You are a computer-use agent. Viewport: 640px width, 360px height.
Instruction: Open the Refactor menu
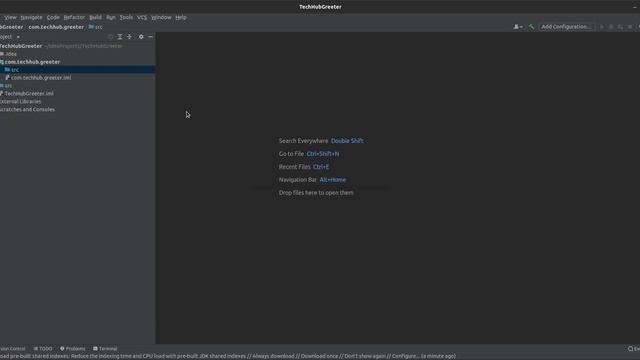point(74,18)
